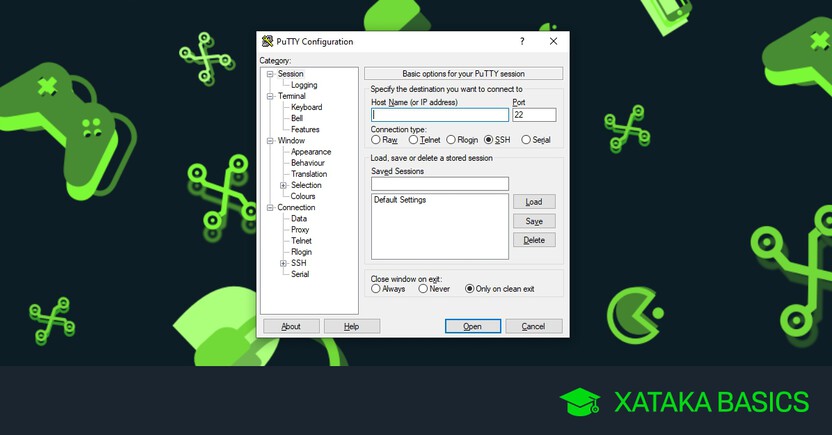Select Never for close window on exit
Image resolution: width=832 pixels, height=435 pixels.
pos(422,289)
